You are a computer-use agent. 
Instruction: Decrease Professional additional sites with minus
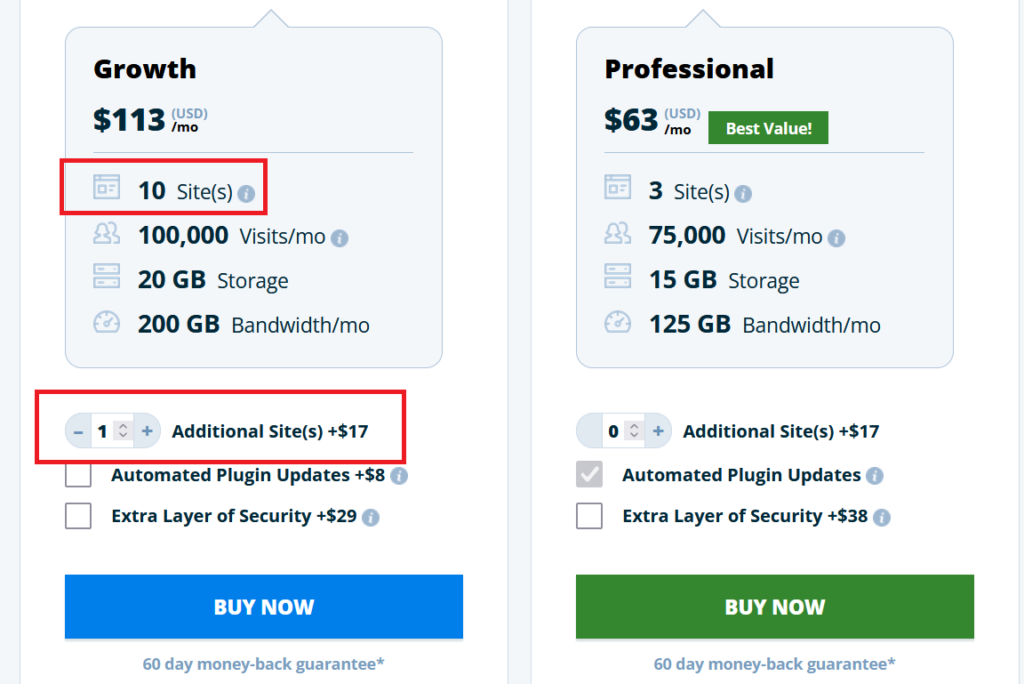click(590, 432)
